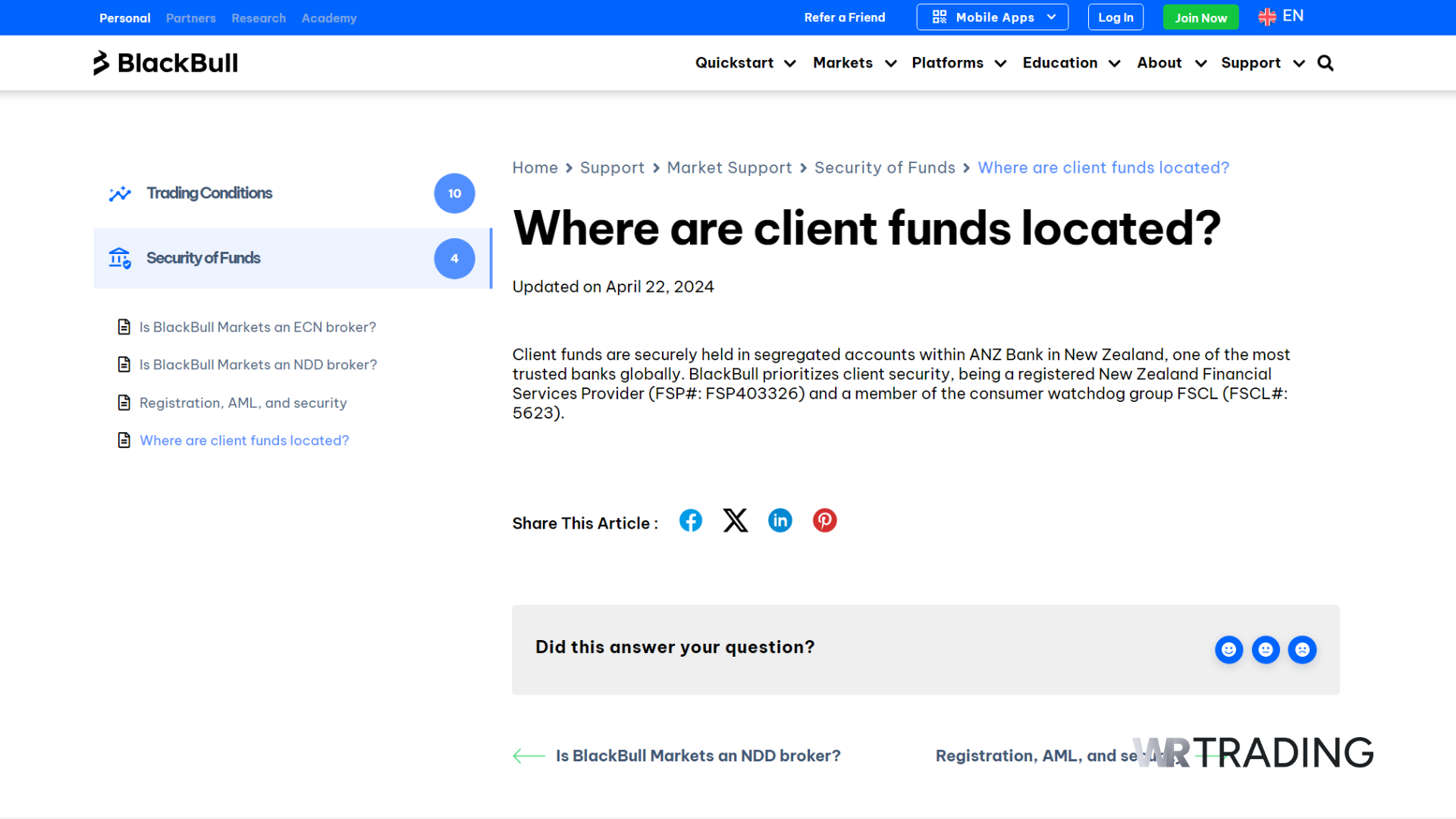Click the Security of Funds bank icon

tap(120, 259)
